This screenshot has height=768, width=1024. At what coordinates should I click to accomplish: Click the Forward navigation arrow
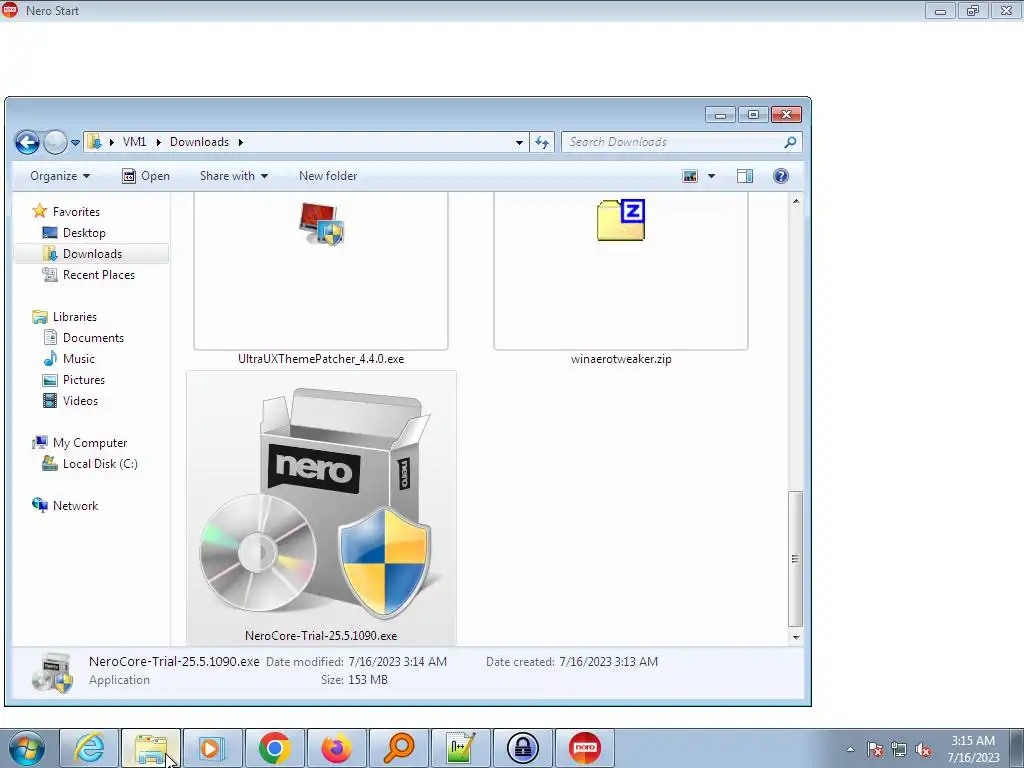(x=55, y=142)
